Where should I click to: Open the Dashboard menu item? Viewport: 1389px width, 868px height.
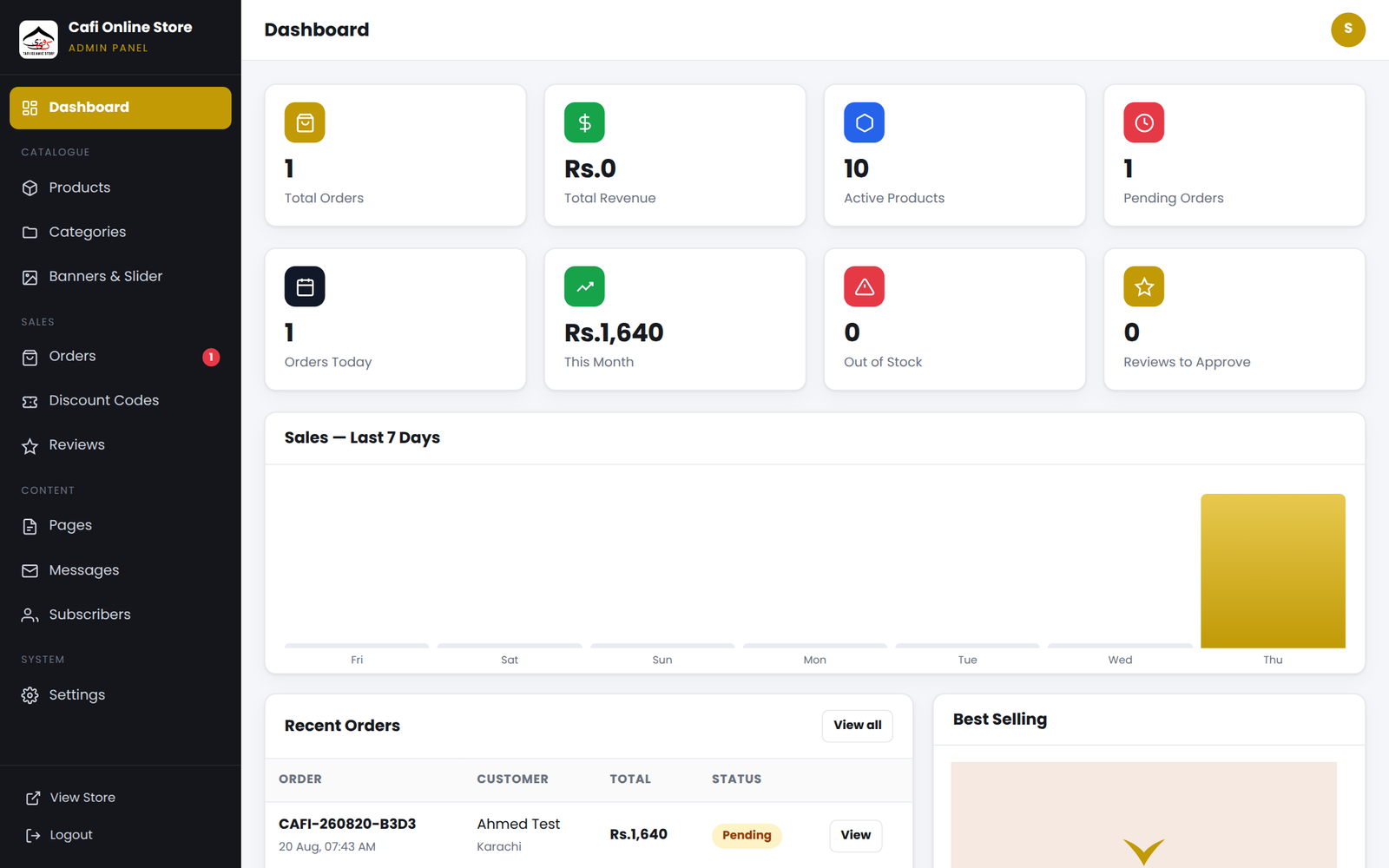coord(121,108)
